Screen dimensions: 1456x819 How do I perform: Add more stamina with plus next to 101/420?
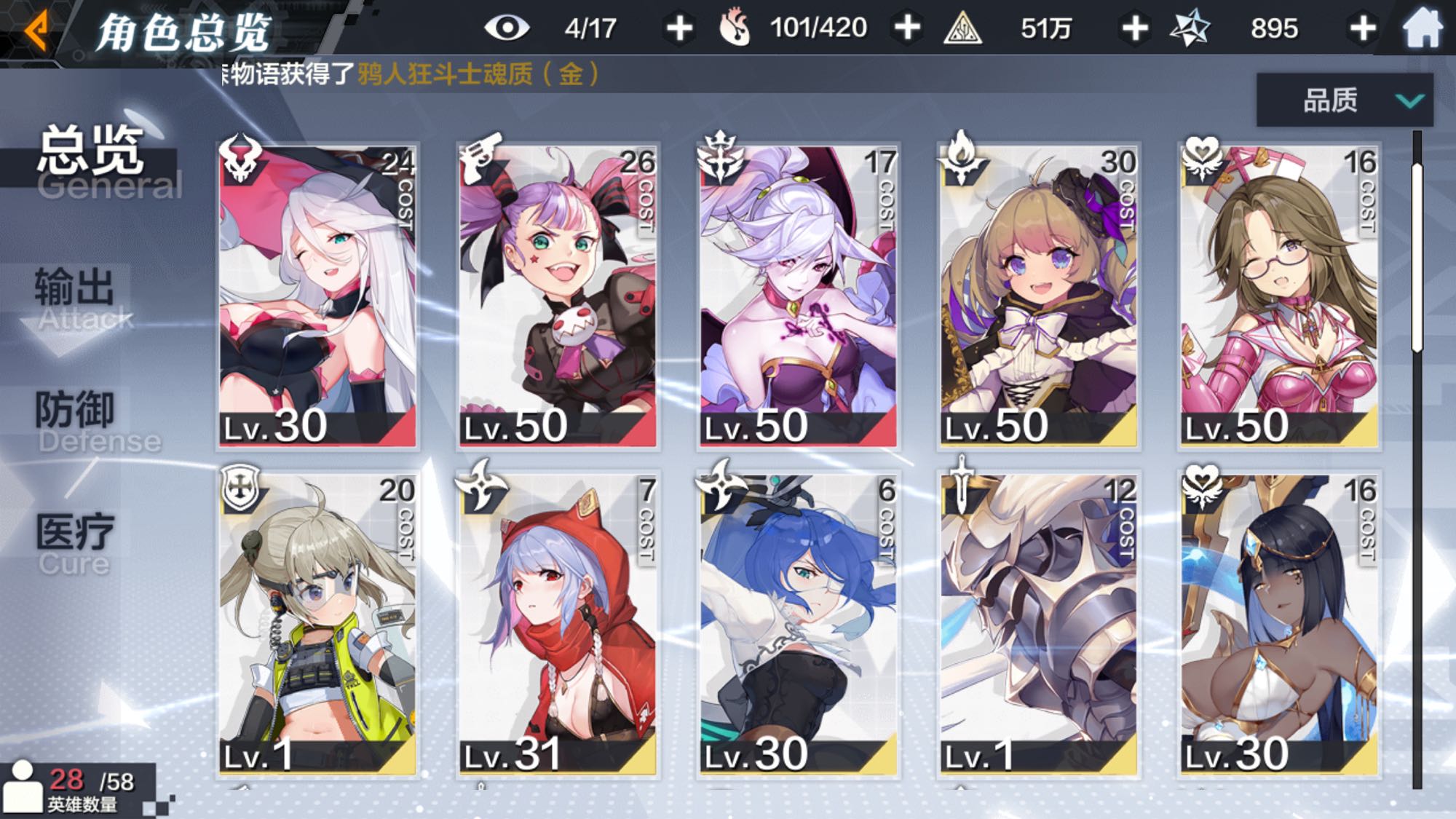[907, 28]
